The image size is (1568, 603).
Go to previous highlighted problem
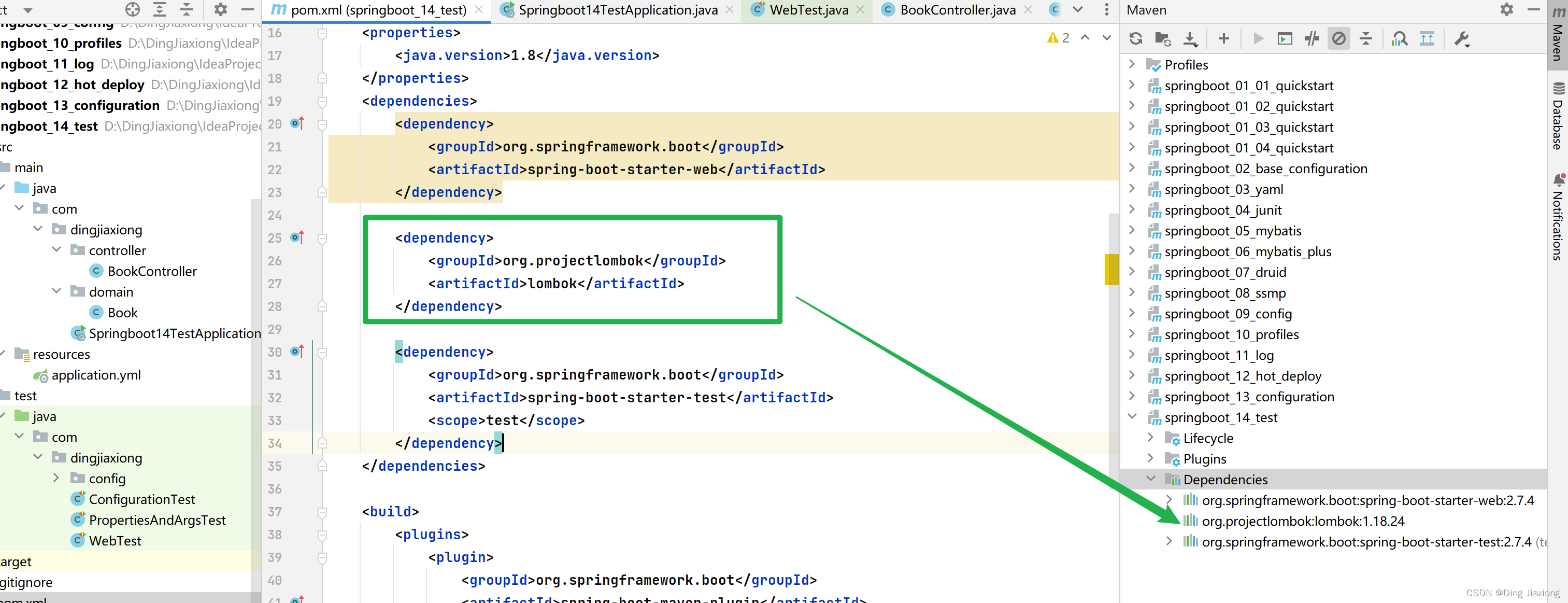click(x=1085, y=38)
